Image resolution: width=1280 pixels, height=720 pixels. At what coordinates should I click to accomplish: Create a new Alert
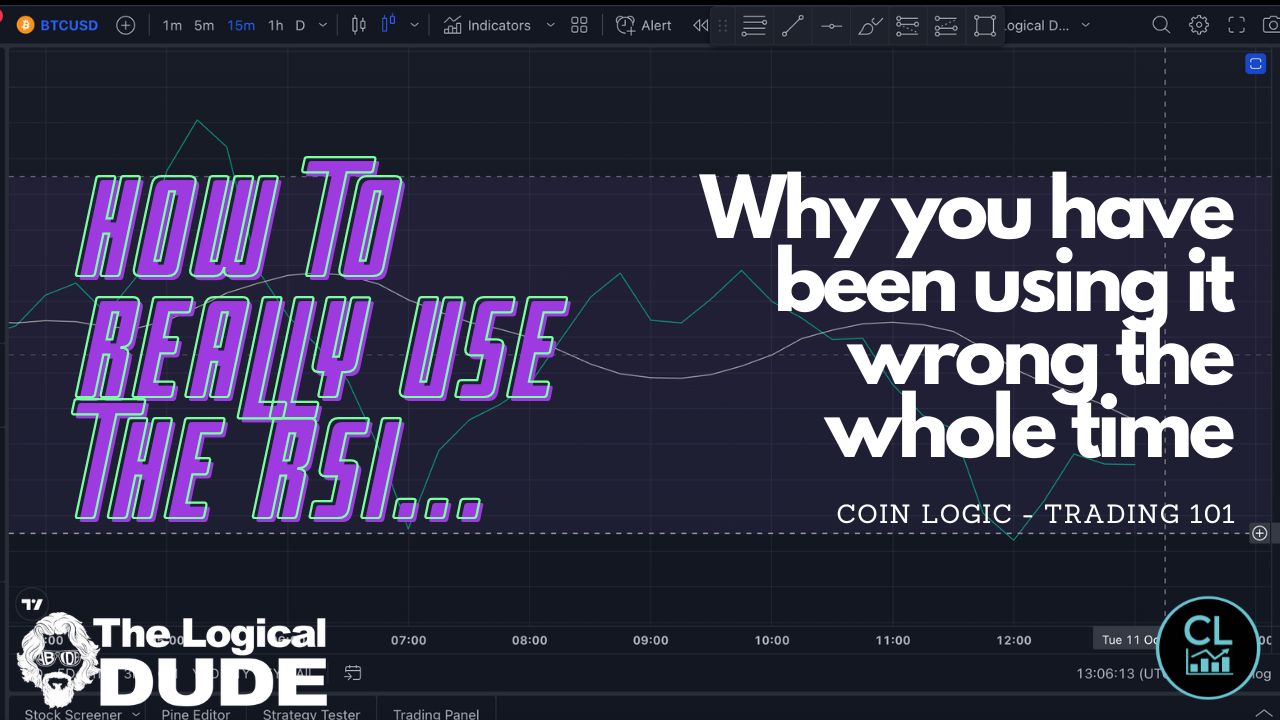[x=644, y=25]
